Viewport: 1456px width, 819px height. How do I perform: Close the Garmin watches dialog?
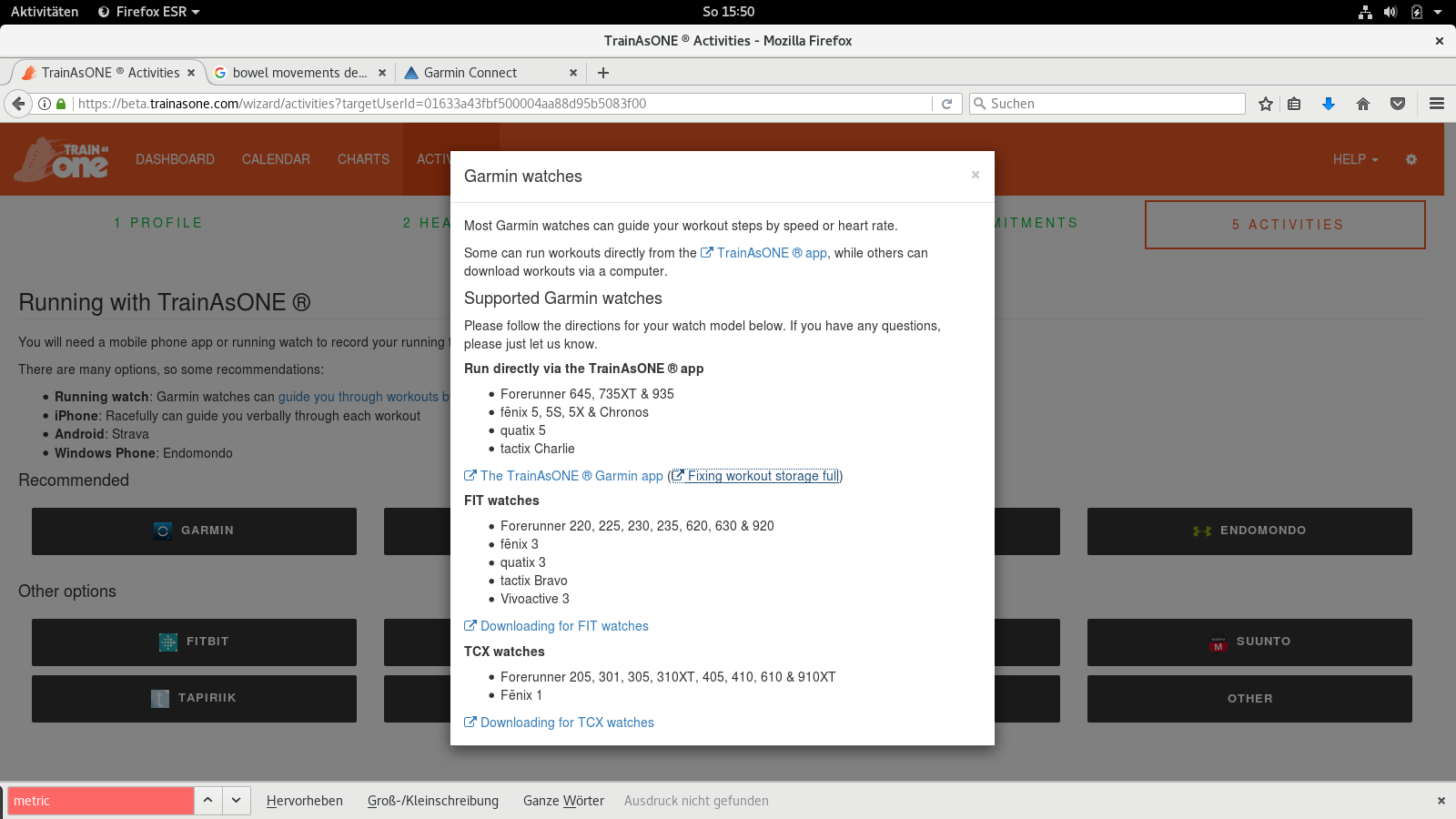coord(976,175)
